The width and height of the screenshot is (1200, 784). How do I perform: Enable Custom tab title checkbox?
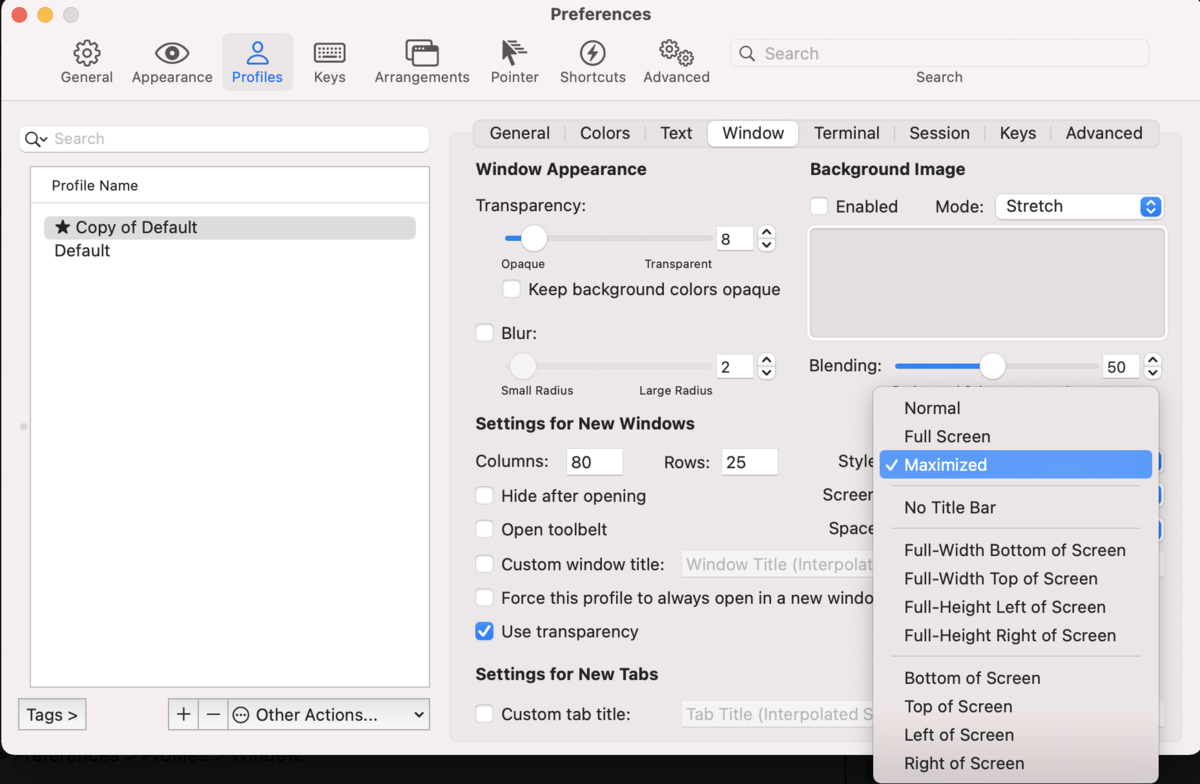484,714
